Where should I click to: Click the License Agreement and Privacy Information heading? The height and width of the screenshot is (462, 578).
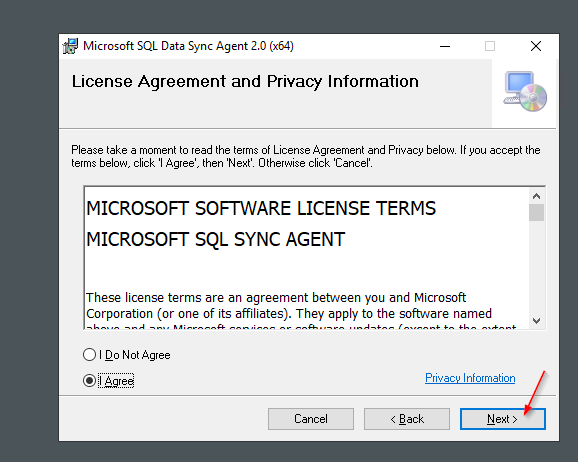coord(245,81)
